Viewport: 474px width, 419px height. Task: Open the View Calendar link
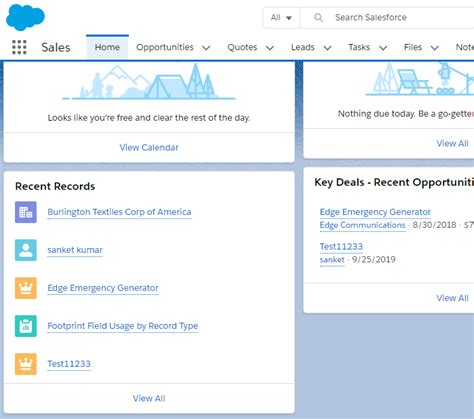pyautogui.click(x=149, y=147)
